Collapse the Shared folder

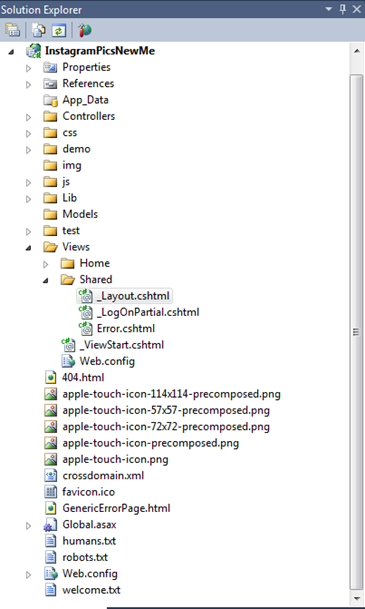(x=45, y=280)
